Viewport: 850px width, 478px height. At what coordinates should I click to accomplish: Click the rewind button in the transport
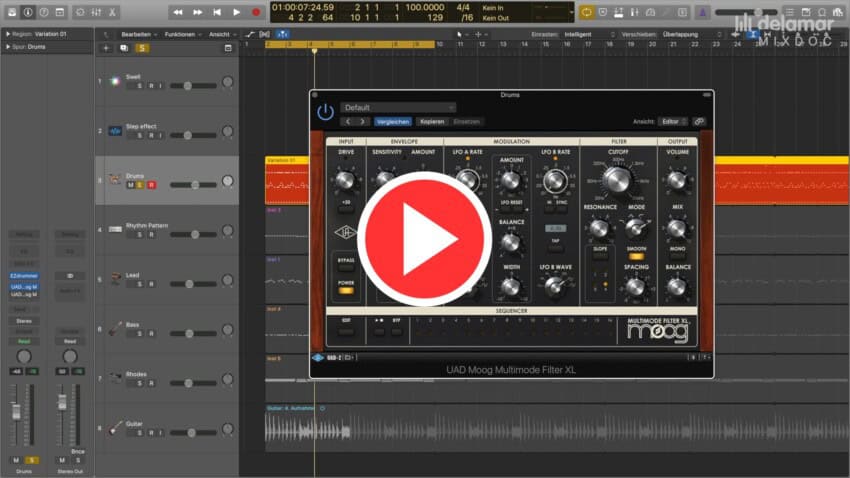(178, 12)
